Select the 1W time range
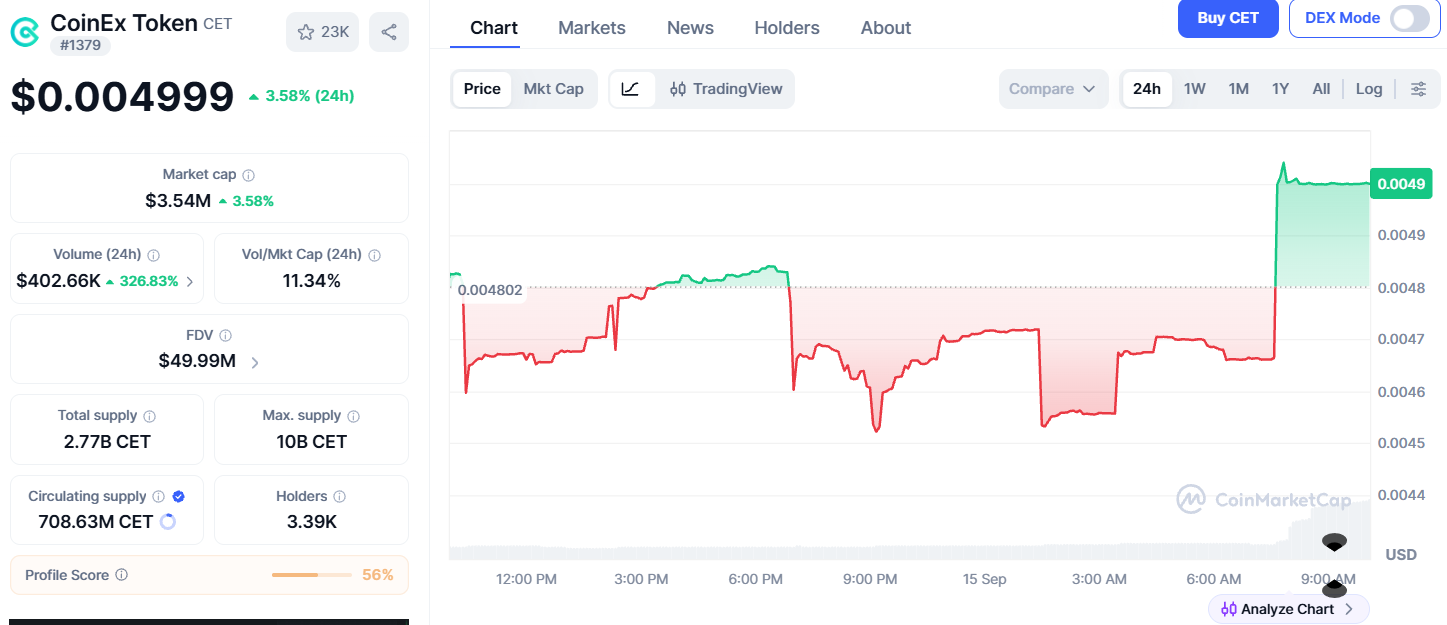The width and height of the screenshot is (1447, 625). point(1195,89)
